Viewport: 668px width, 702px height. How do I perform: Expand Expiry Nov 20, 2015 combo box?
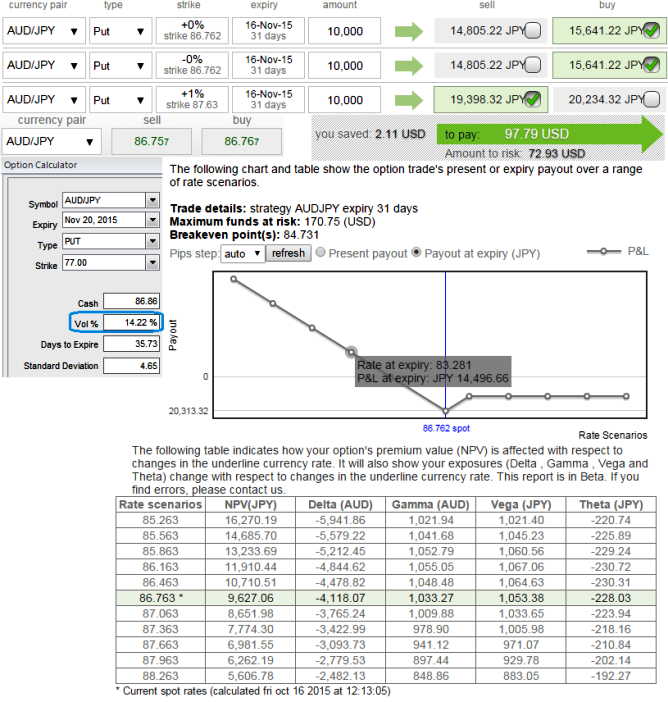pos(153,220)
